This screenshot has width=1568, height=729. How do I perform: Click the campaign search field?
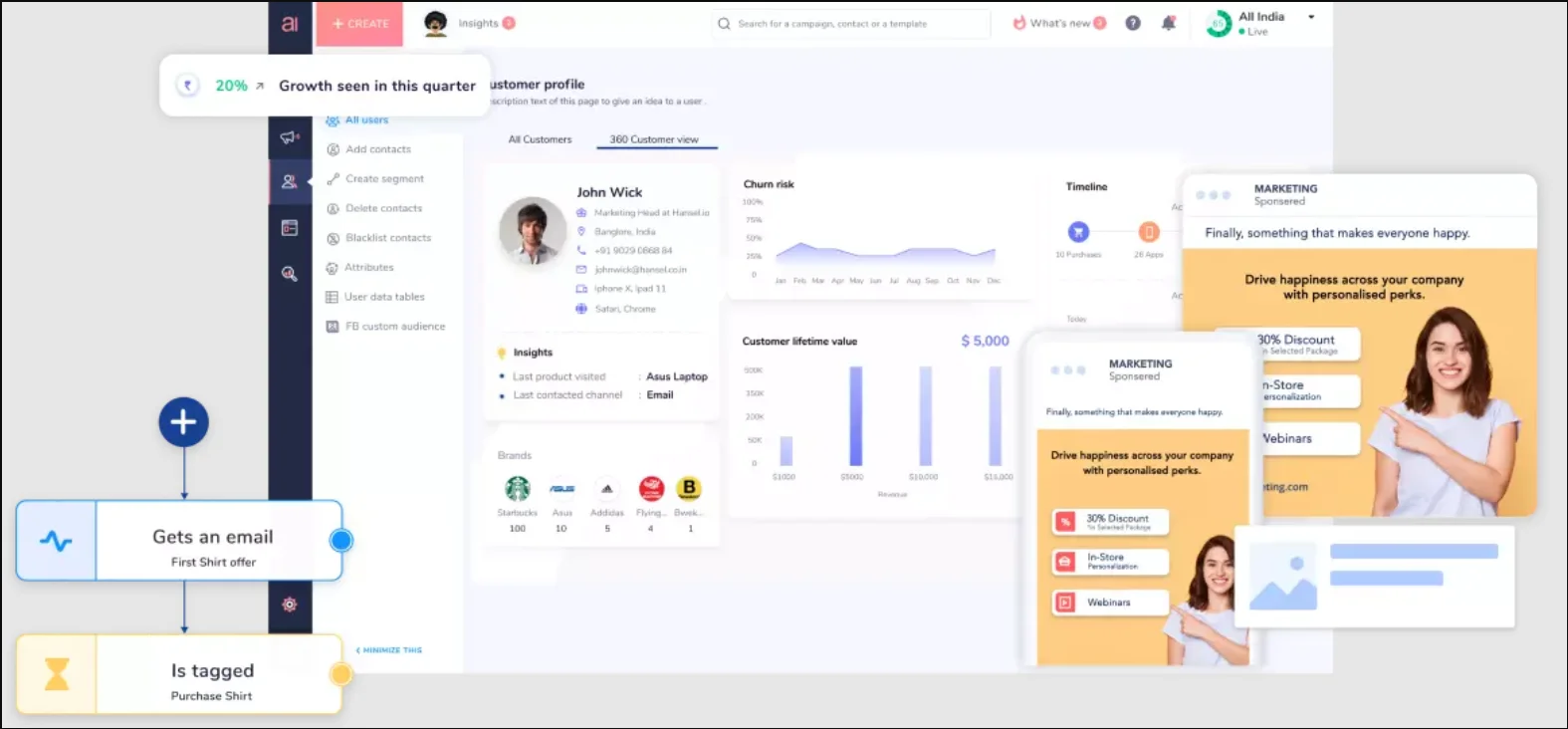coord(851,24)
